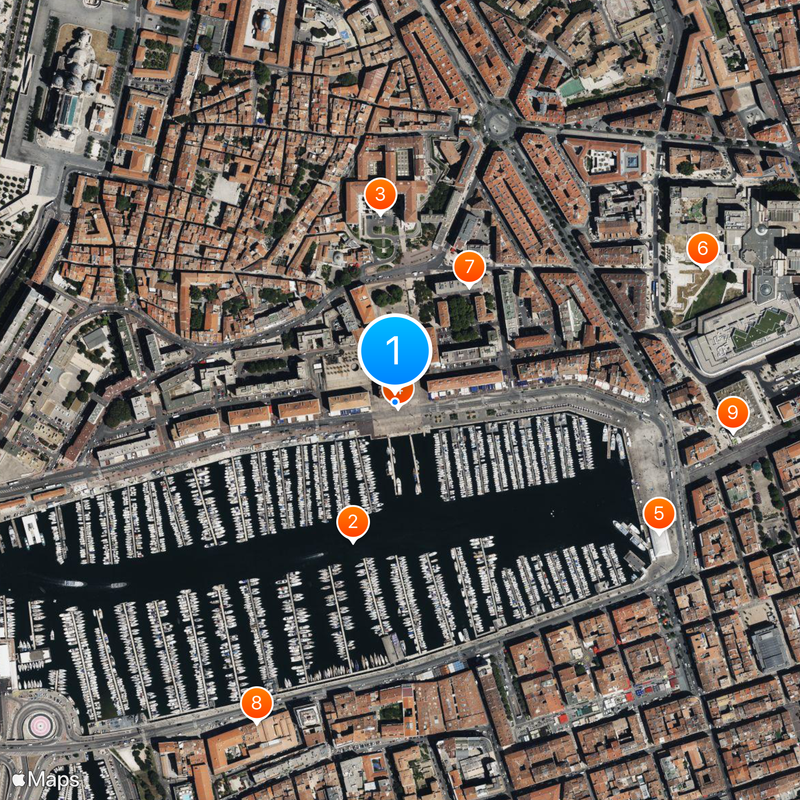Click the traffic roundabout north of pin 7
This screenshot has height=800, width=800.
[x=499, y=123]
